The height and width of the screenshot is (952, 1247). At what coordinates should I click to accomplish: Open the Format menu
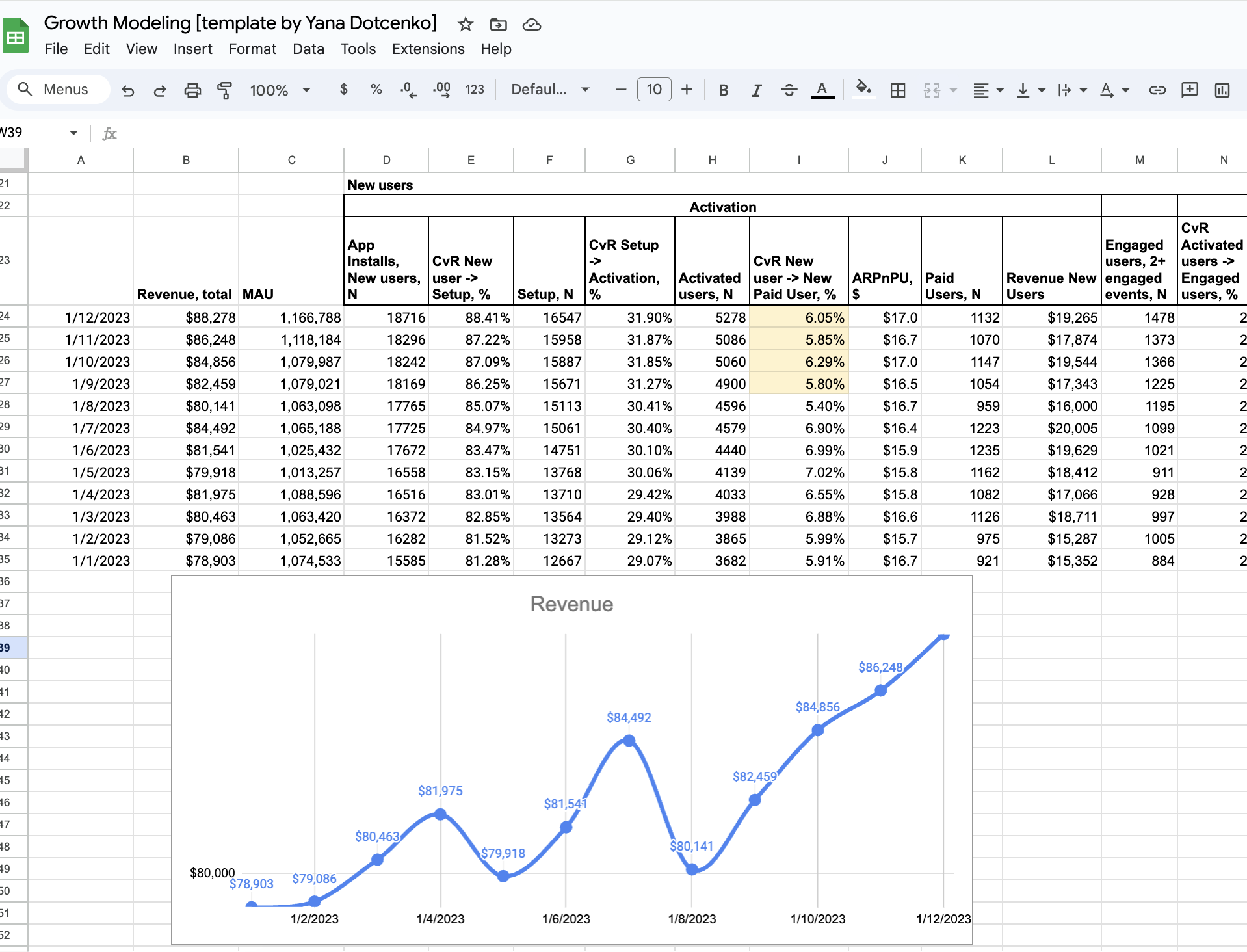(x=252, y=49)
